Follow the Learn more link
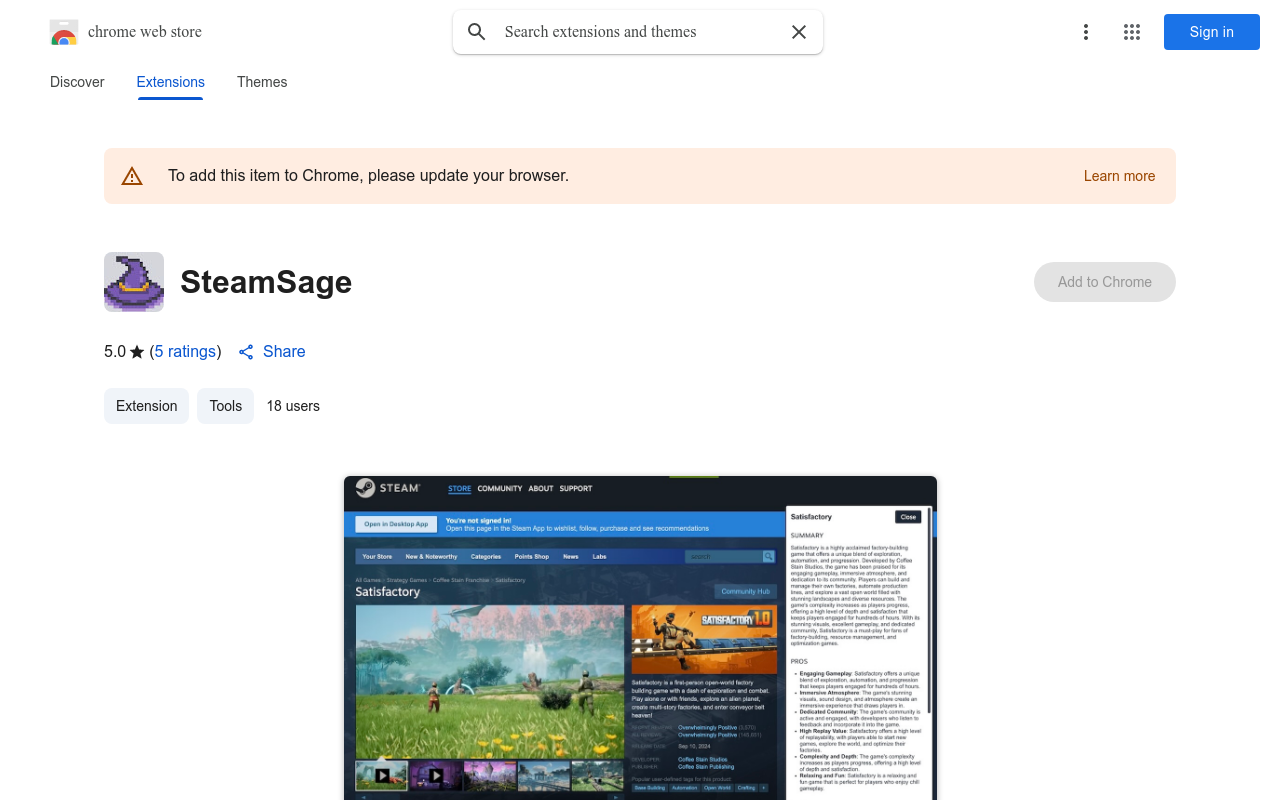 click(x=1119, y=176)
